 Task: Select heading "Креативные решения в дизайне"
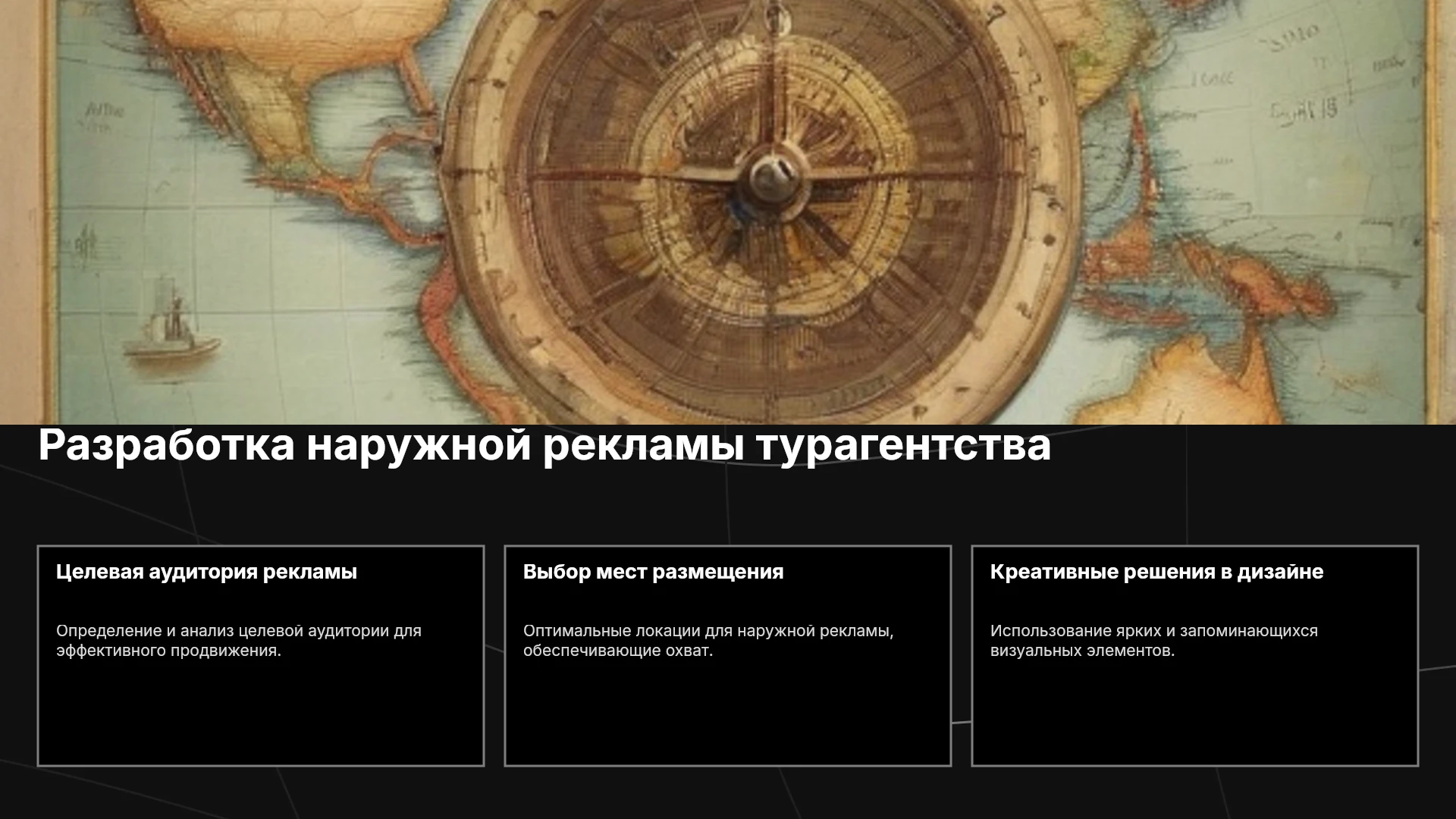click(1156, 572)
